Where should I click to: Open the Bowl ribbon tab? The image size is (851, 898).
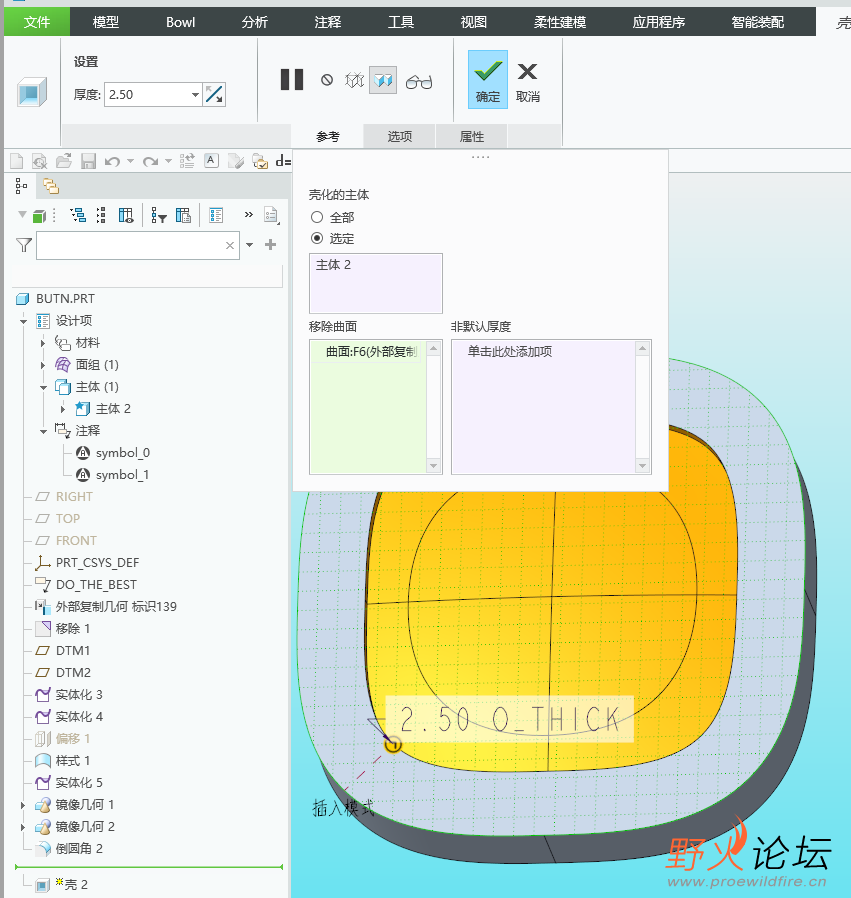[x=180, y=22]
